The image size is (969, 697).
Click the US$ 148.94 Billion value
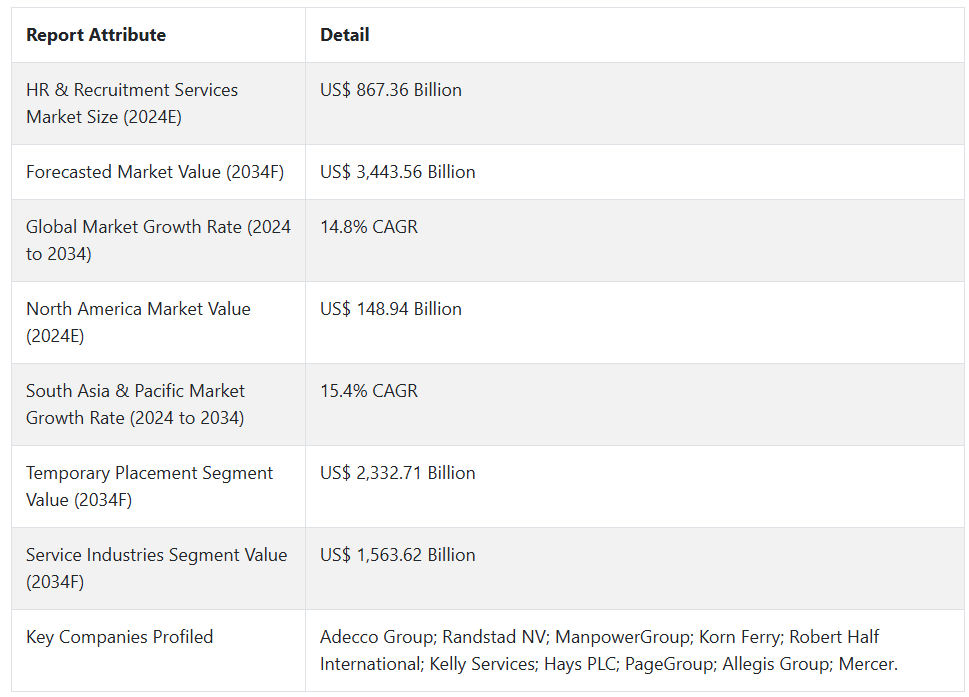[x=391, y=309]
